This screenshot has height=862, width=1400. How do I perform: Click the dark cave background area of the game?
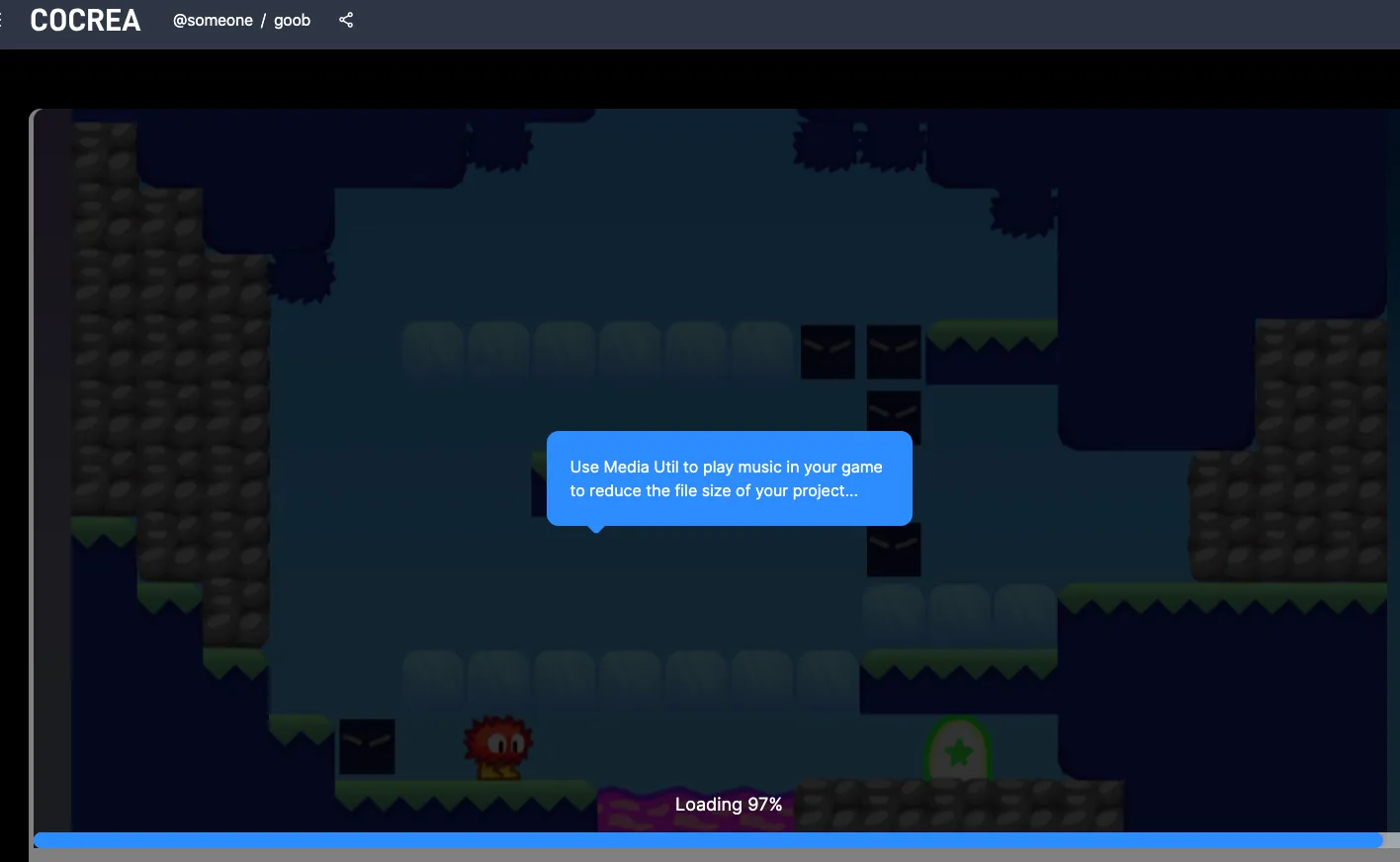(593, 247)
